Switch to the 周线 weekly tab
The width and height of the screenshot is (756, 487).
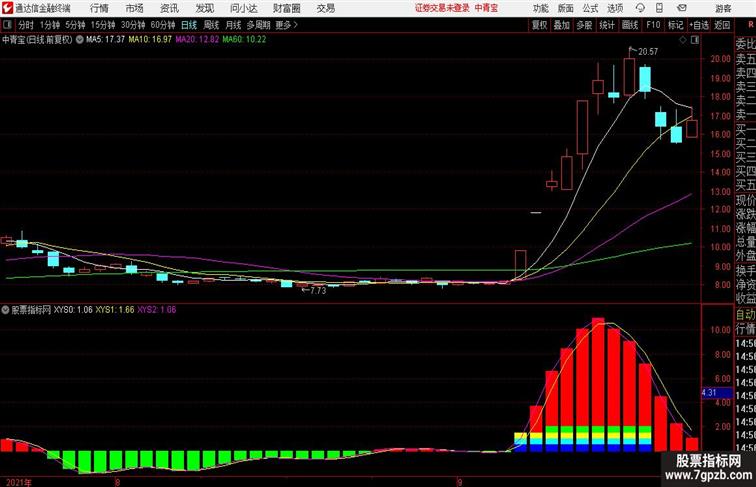tap(211, 25)
